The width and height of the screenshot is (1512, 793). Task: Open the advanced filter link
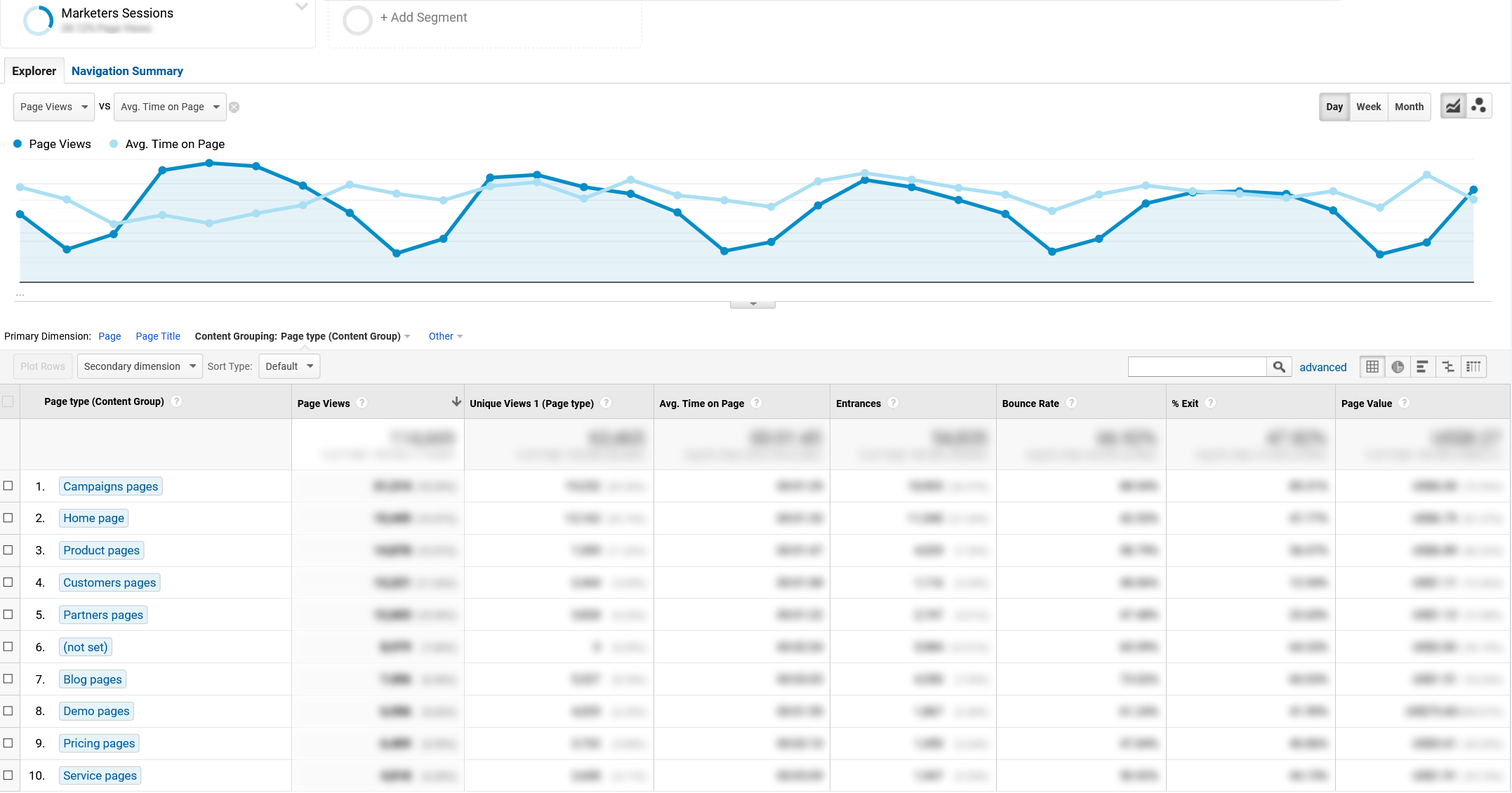click(x=1323, y=367)
